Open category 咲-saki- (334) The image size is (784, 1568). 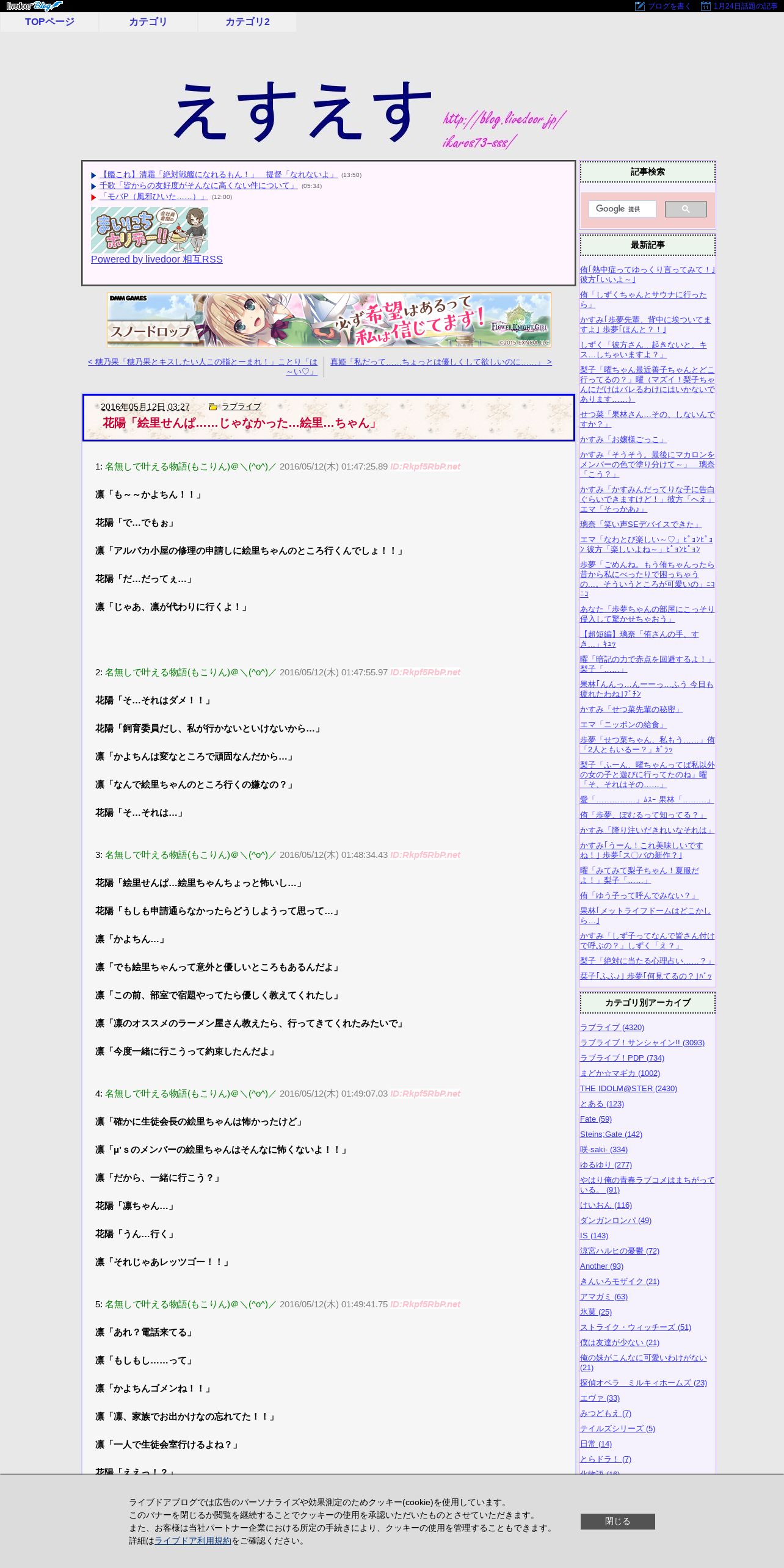pyautogui.click(x=604, y=1150)
